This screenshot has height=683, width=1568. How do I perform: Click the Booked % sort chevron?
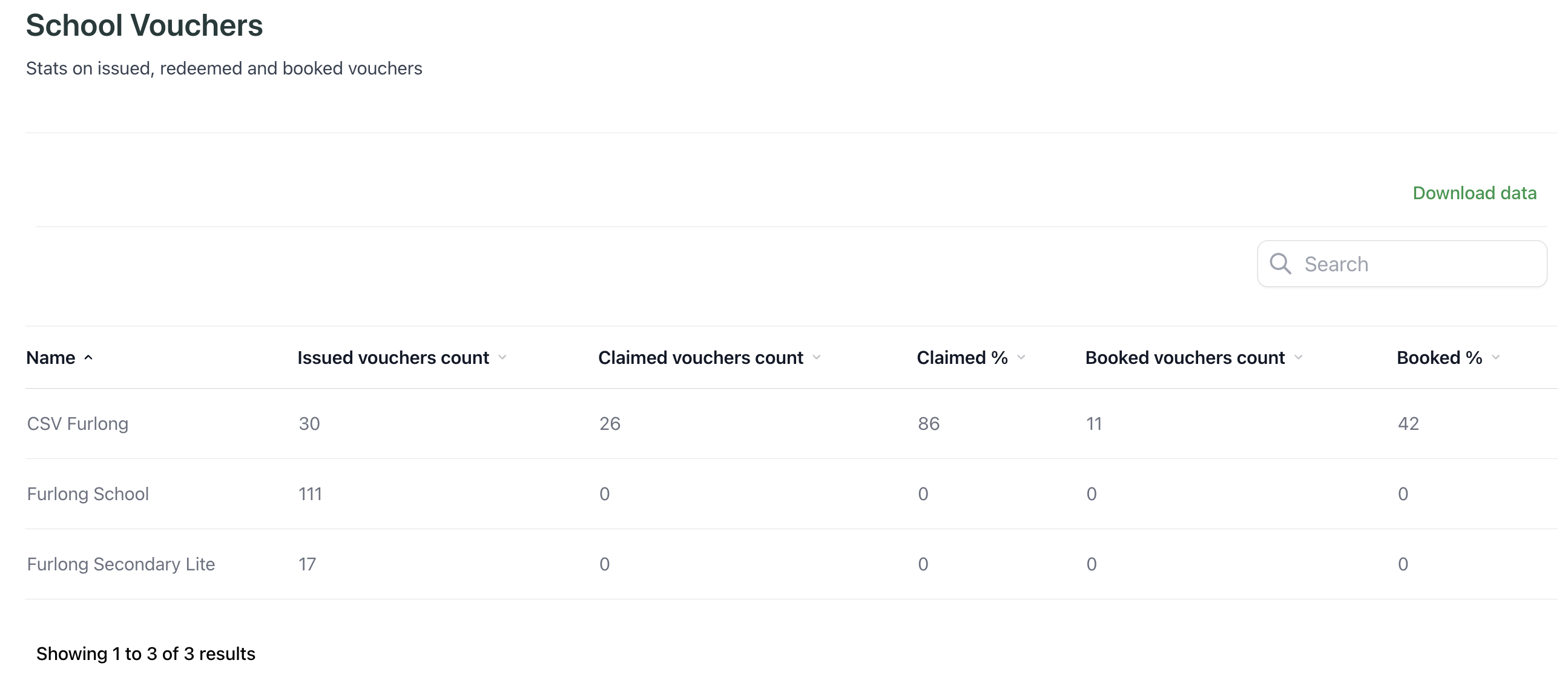coord(1495,357)
